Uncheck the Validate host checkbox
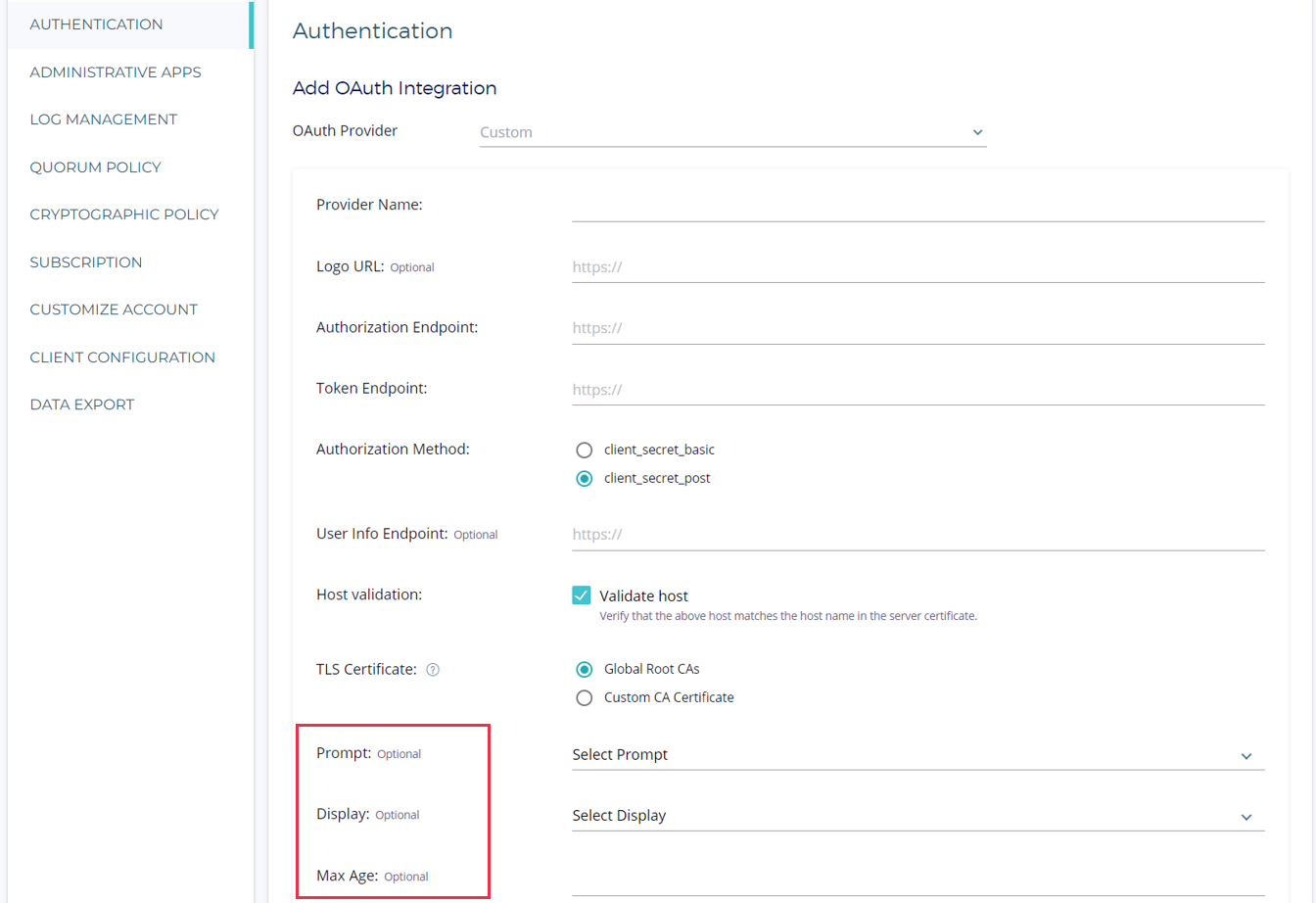This screenshot has height=903, width=1316. tap(582, 595)
